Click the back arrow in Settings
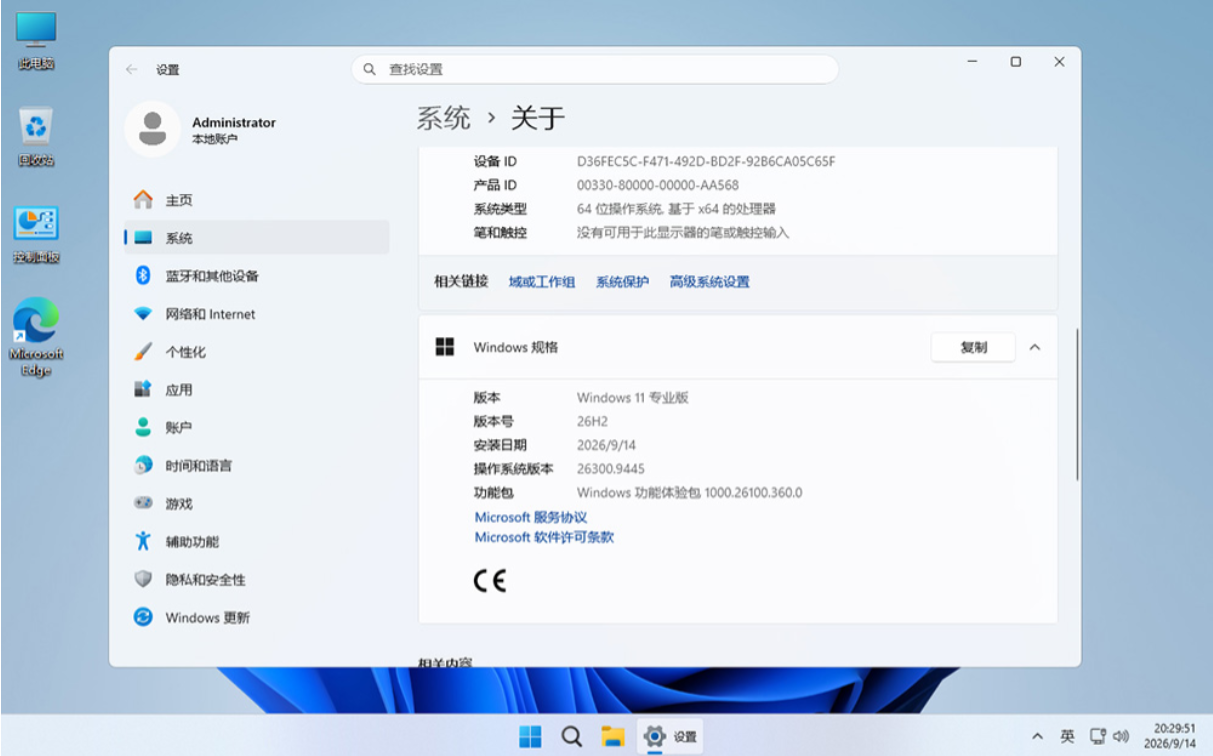Image resolution: width=1213 pixels, height=756 pixels. pyautogui.click(x=131, y=70)
